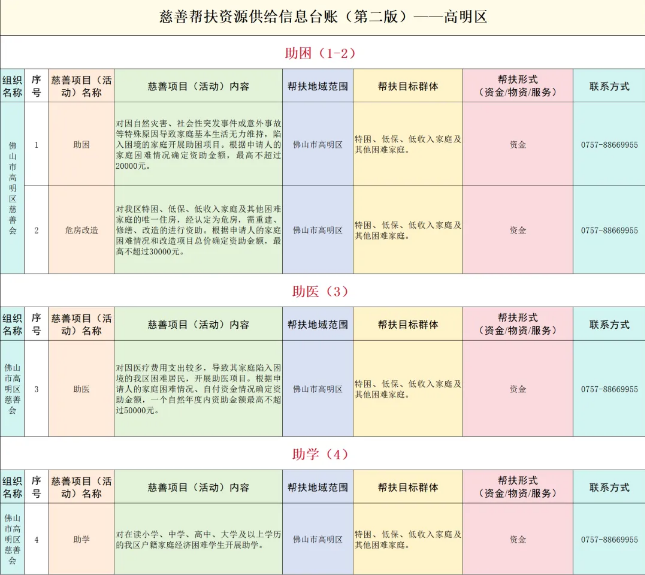Click 慈善项目（活动）名称 header in 助医 table
The width and height of the screenshot is (645, 575).
click(81, 324)
